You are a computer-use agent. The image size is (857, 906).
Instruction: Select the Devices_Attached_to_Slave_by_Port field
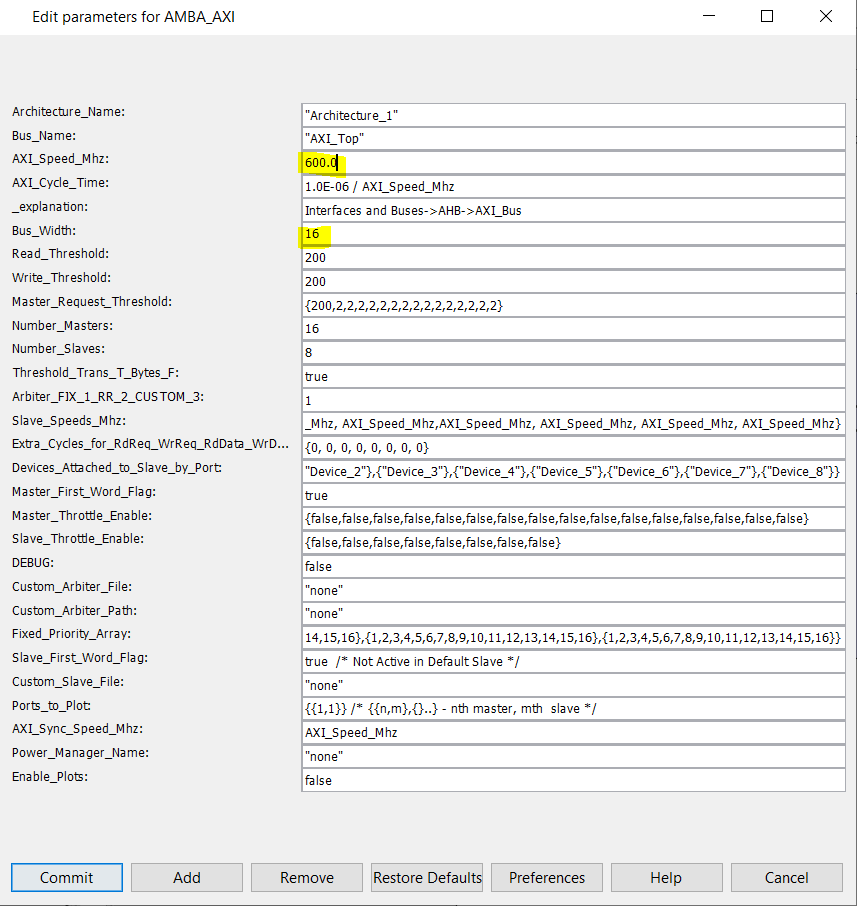(573, 471)
